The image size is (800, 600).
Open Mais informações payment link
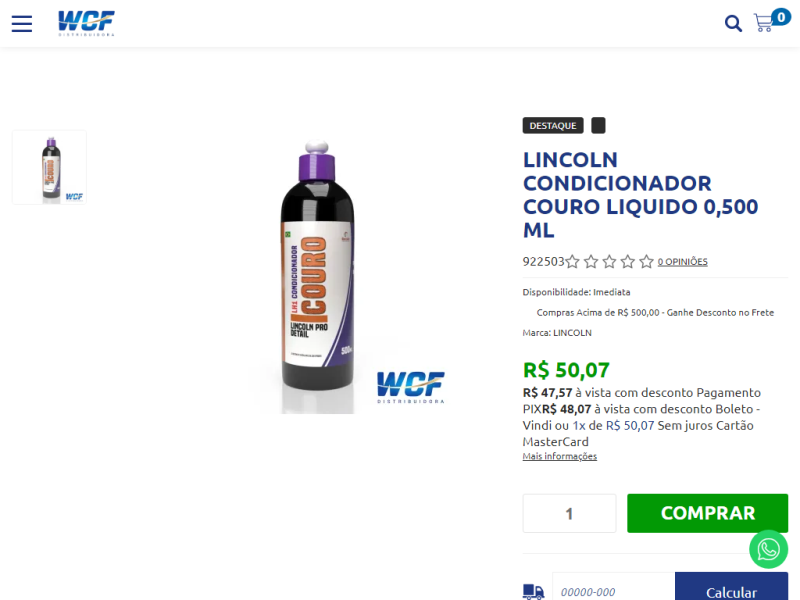[559, 456]
